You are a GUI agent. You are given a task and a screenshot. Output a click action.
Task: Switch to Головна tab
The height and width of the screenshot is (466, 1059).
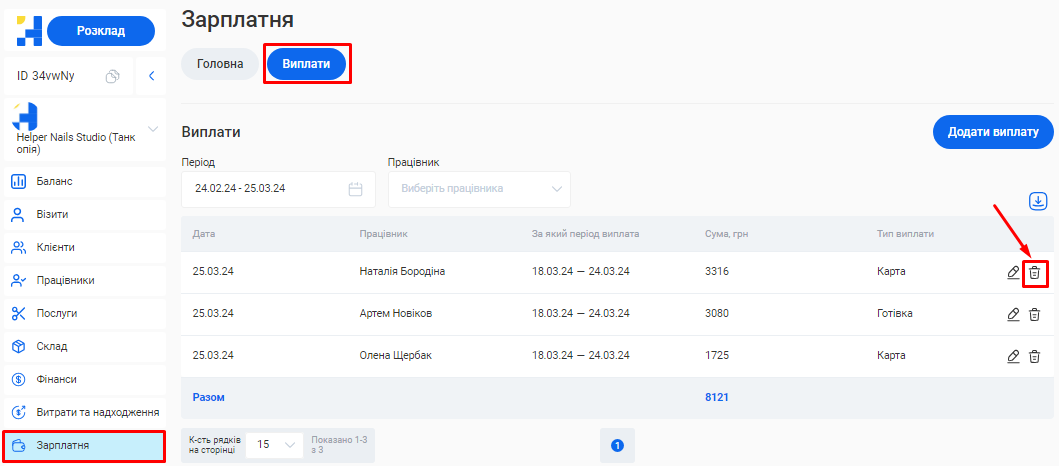point(220,64)
